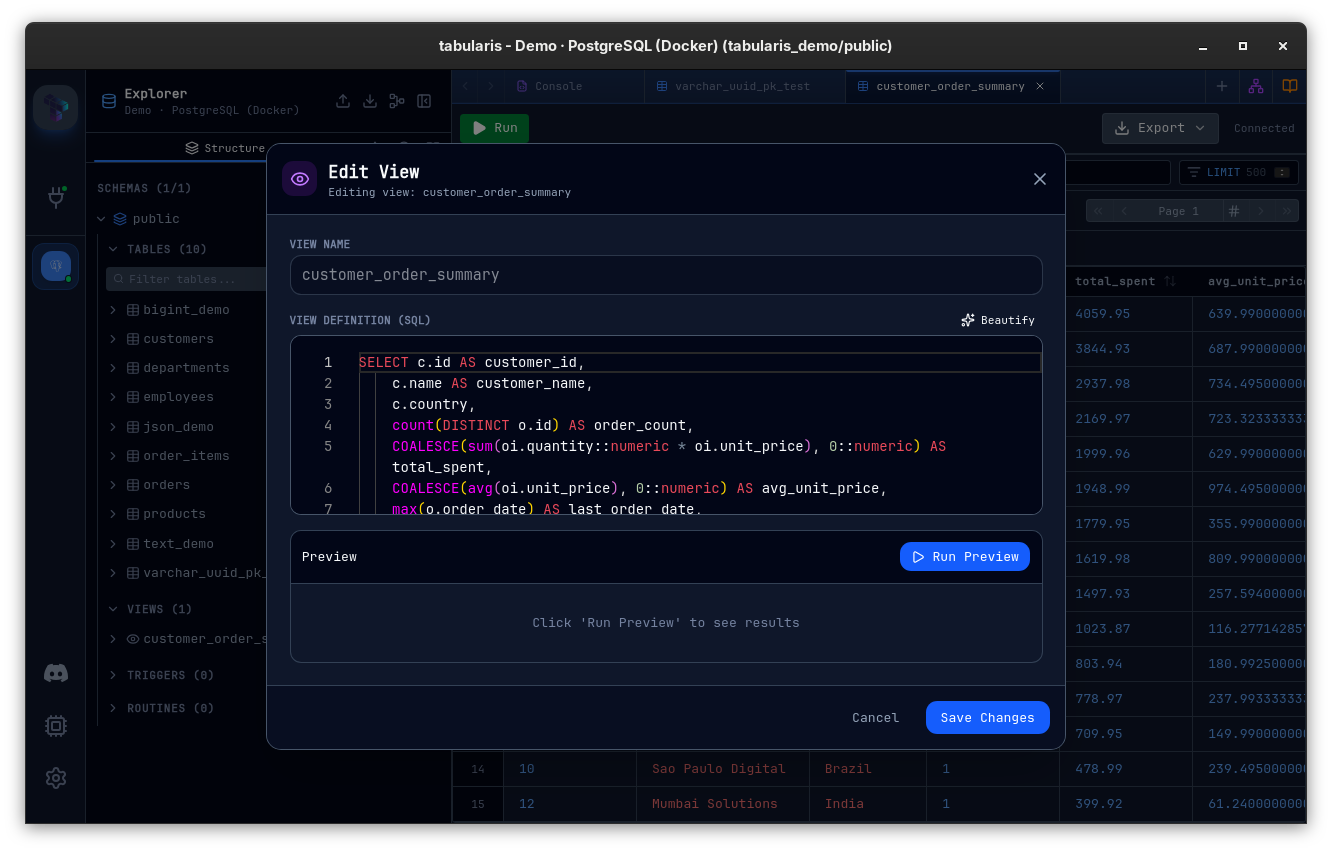Screen dimensions: 1332x852
Task: Click the Brazil country cell
Action: 867,769
